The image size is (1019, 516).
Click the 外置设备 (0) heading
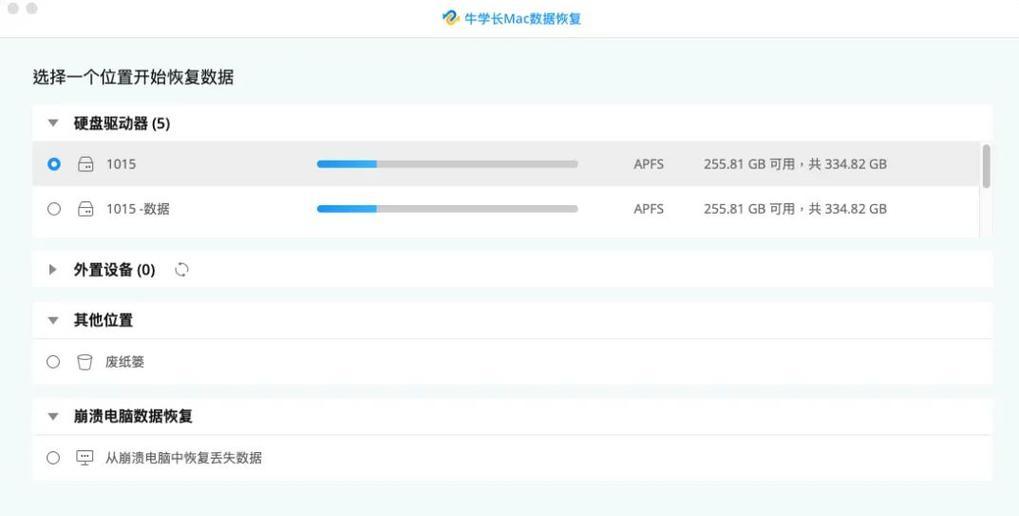pos(114,270)
